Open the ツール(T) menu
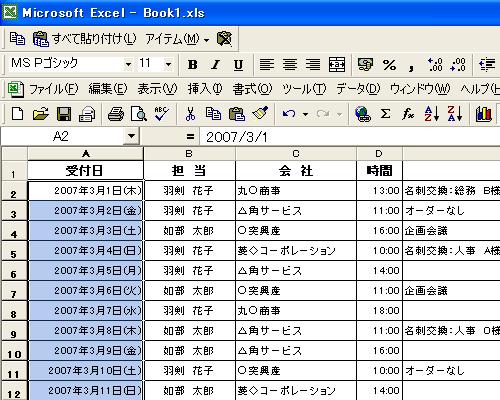 304,89
